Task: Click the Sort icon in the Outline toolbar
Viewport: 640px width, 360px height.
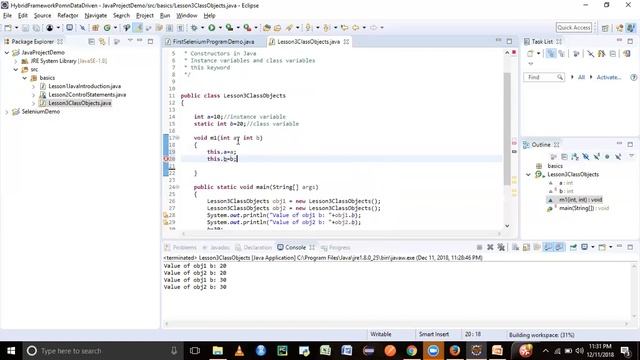Action: [x=575, y=156]
